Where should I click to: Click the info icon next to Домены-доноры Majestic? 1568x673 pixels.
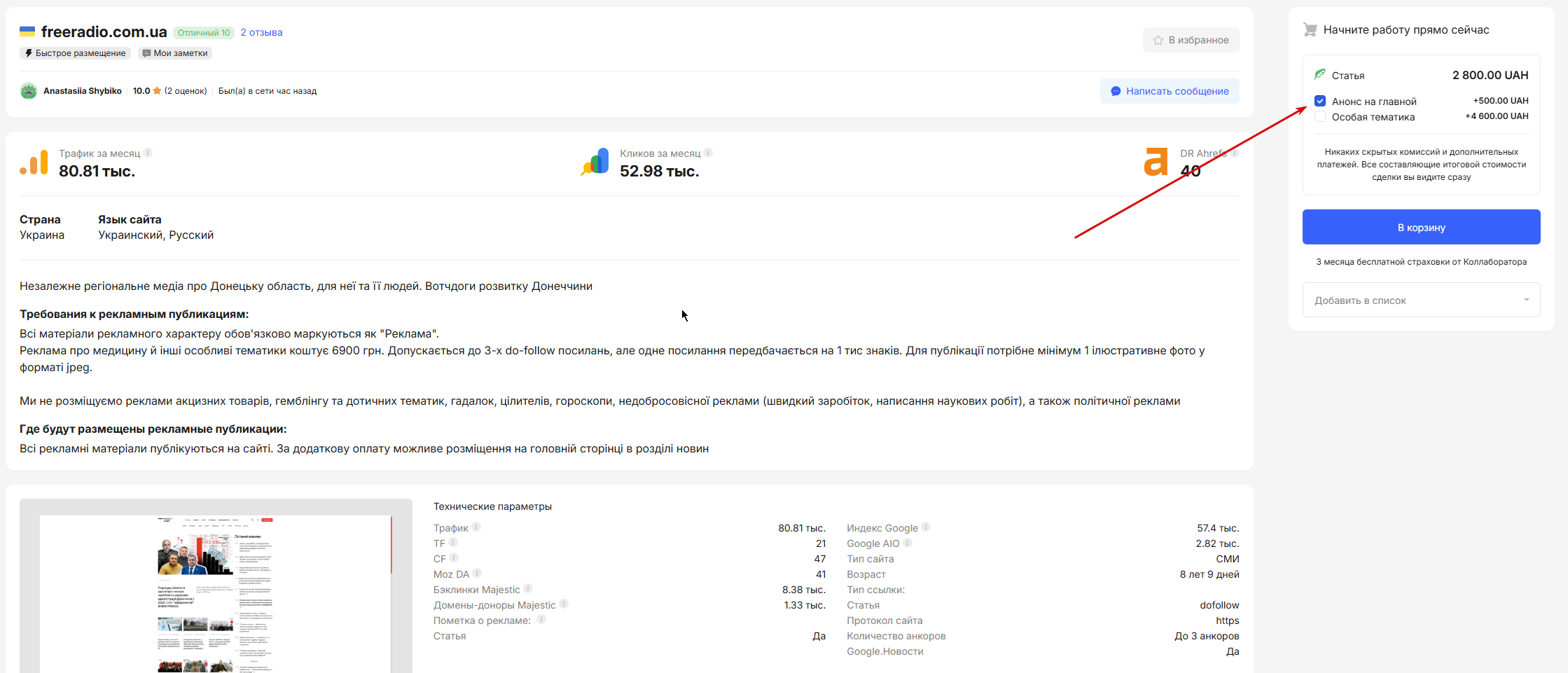click(x=564, y=604)
